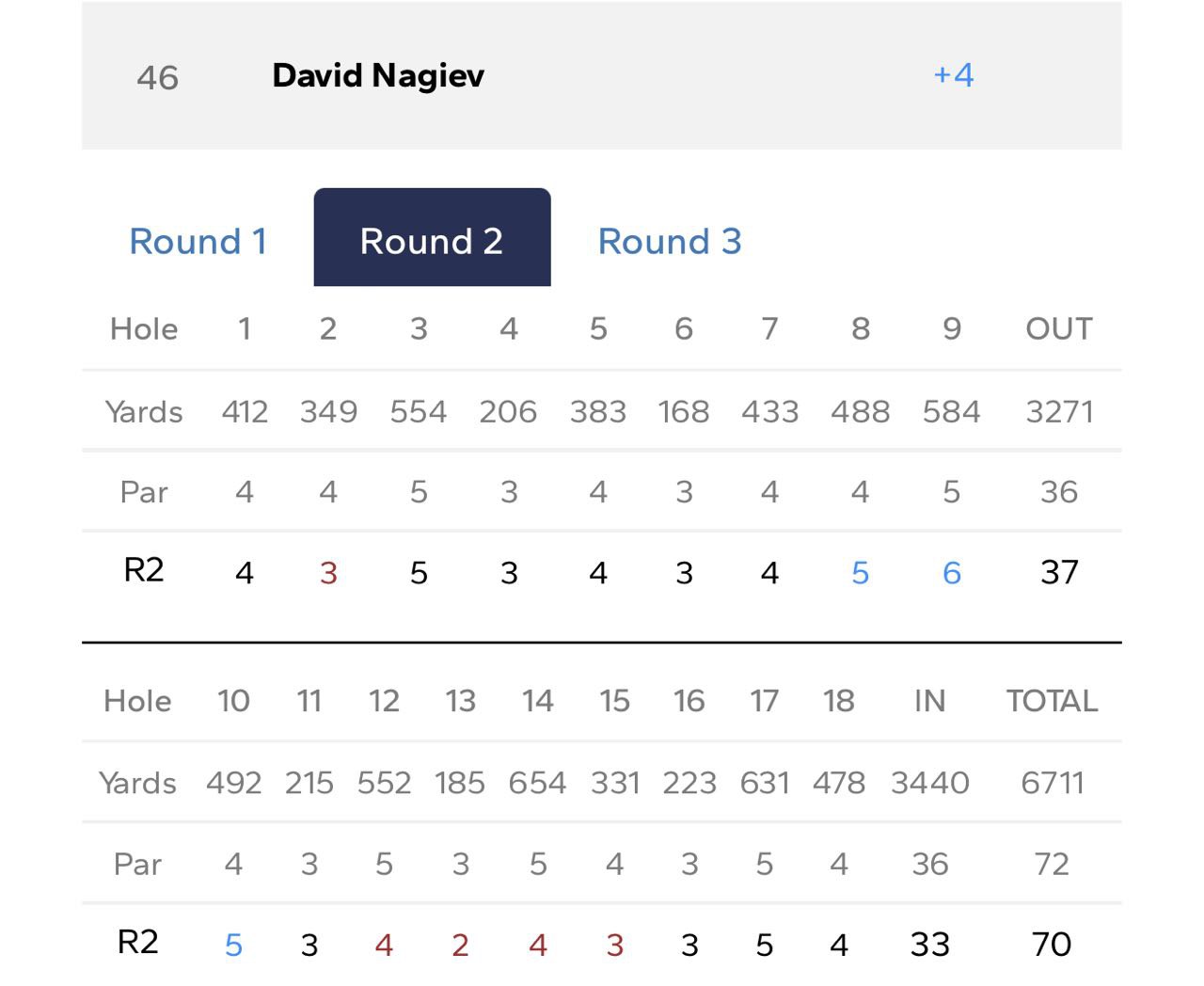
Task: Click the blue 6 score on hole 9
Action: [952, 573]
